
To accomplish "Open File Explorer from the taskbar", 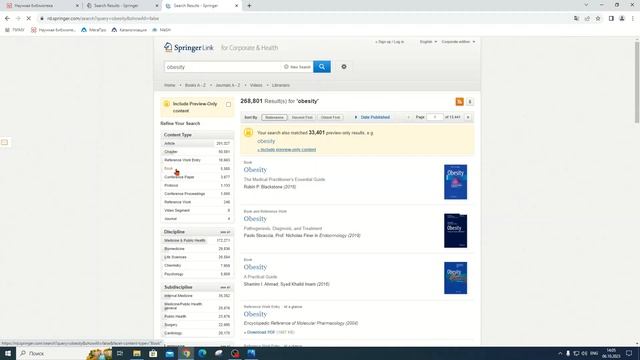I will (x=137, y=353).
